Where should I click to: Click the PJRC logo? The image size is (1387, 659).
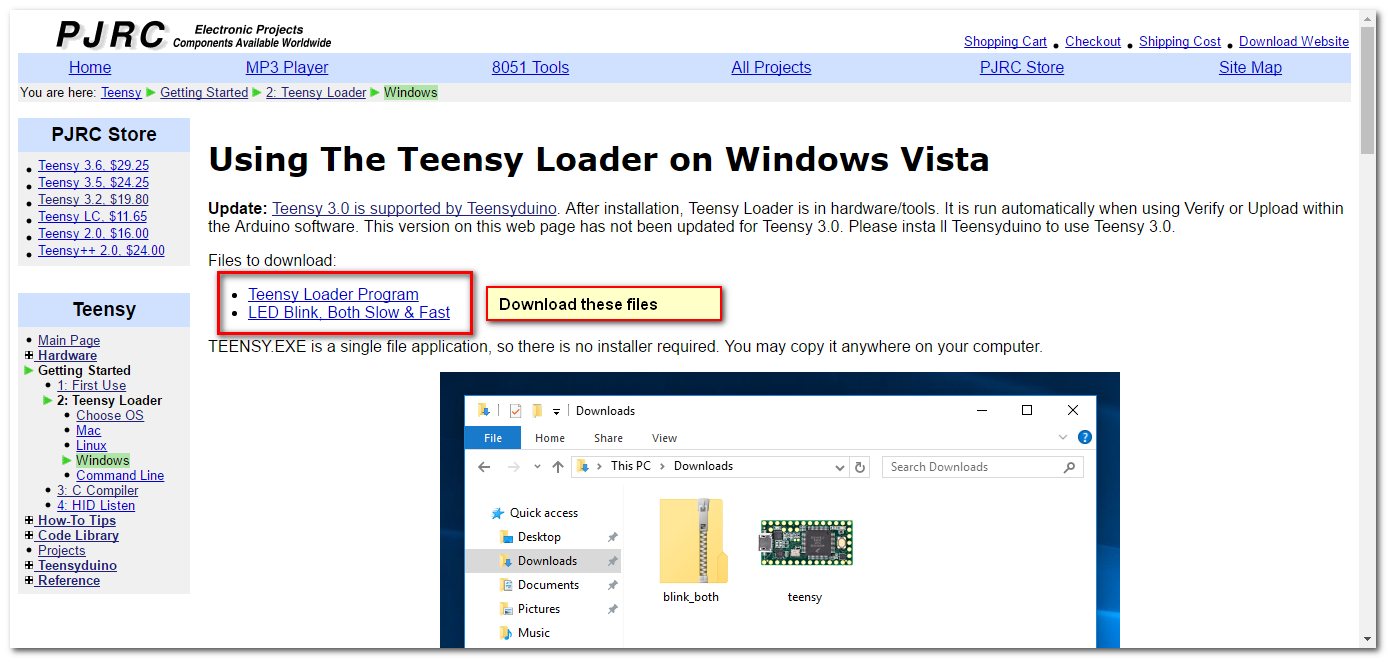click(110, 35)
